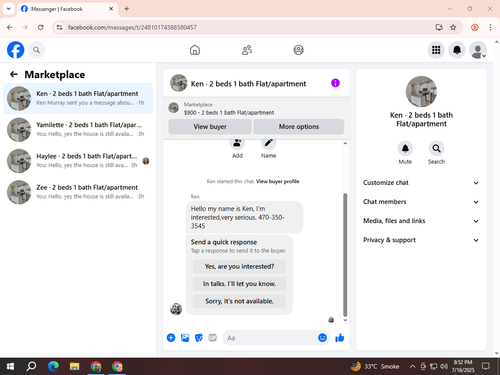Viewport: 500px width, 375px height.
Task: Click the browser address bar URL
Action: click(x=132, y=27)
